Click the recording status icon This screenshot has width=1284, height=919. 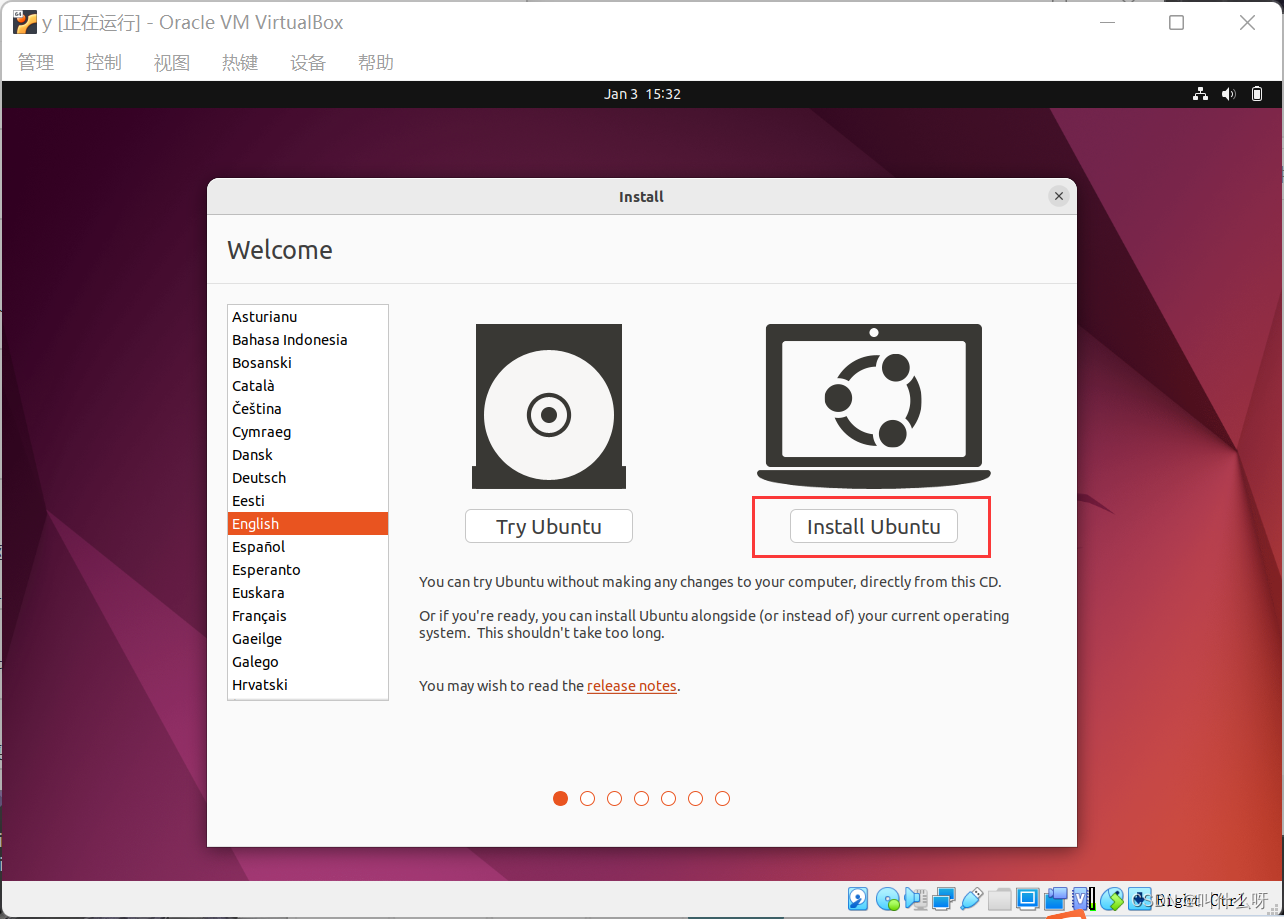click(1055, 899)
